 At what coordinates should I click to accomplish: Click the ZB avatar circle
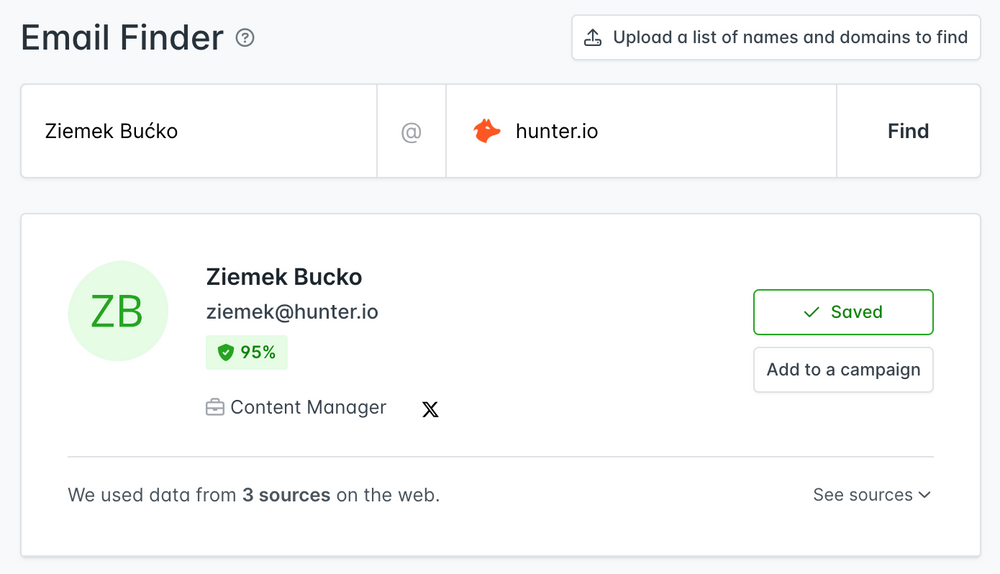117,312
